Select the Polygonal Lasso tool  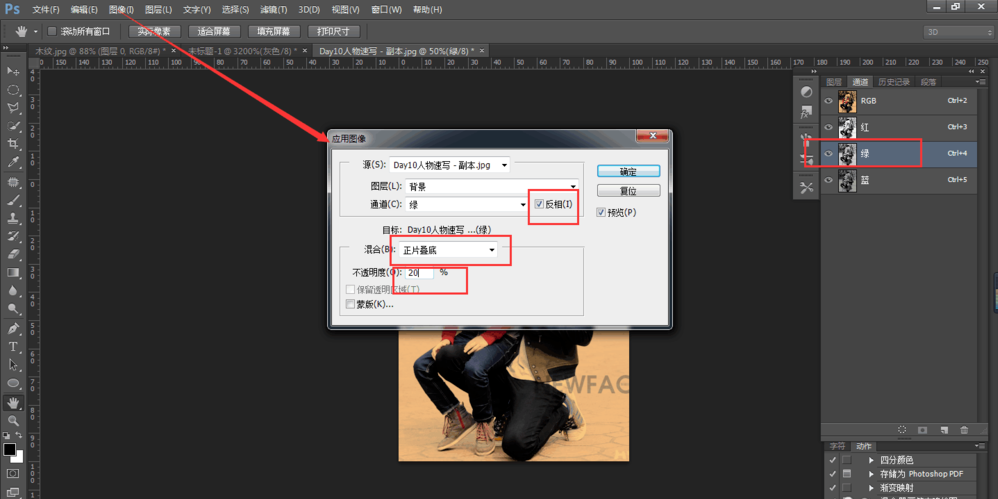click(x=13, y=108)
